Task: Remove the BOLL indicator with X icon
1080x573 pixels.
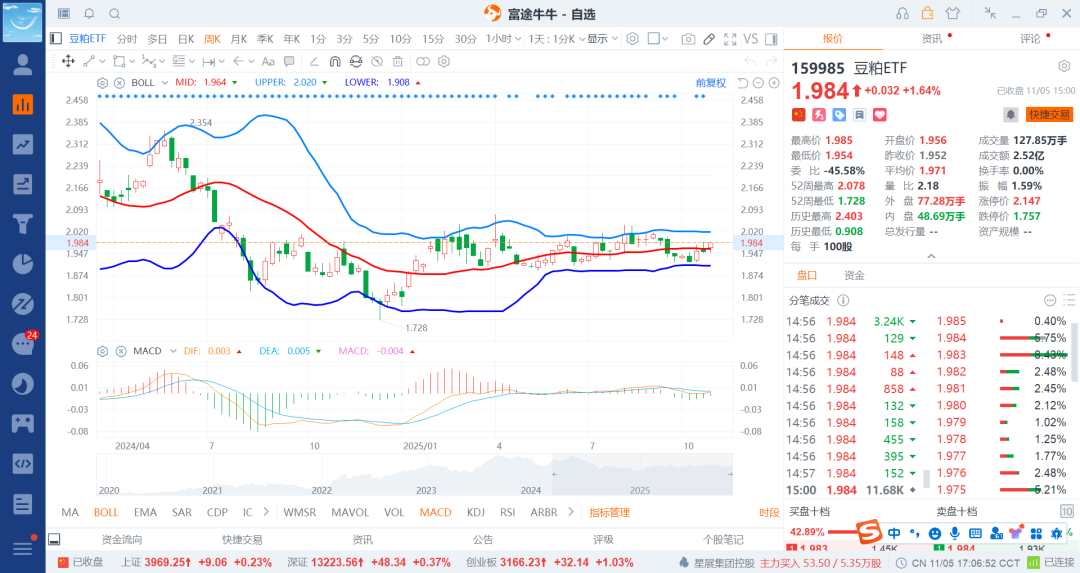Action: 119,83
